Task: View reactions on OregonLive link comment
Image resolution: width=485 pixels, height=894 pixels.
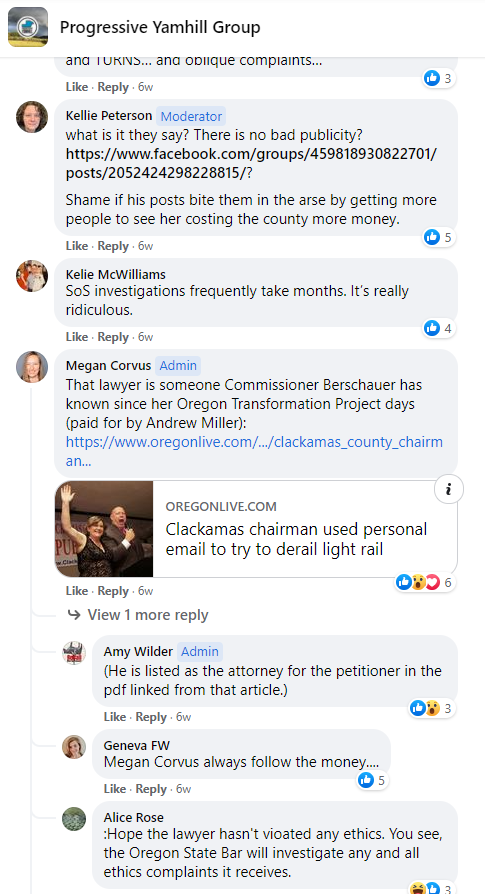Action: pos(425,582)
